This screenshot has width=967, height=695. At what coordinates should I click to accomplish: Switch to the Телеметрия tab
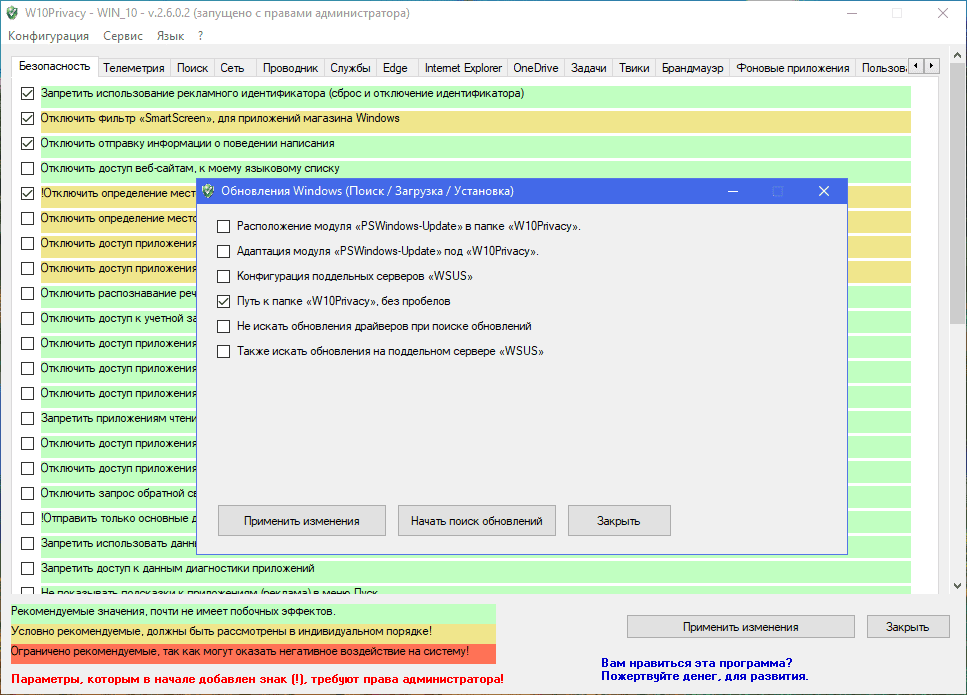[x=134, y=68]
